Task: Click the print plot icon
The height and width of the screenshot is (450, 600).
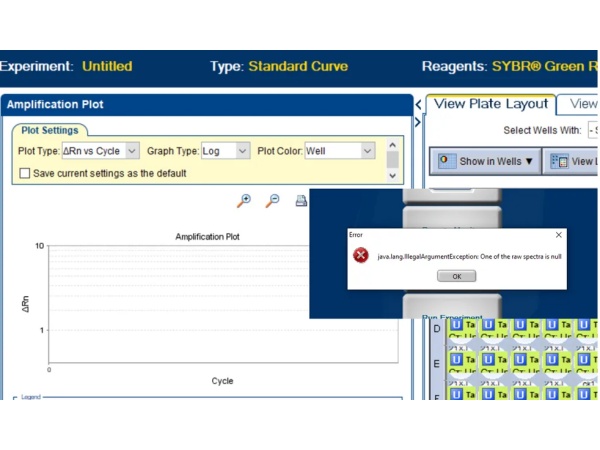Action: (x=300, y=201)
